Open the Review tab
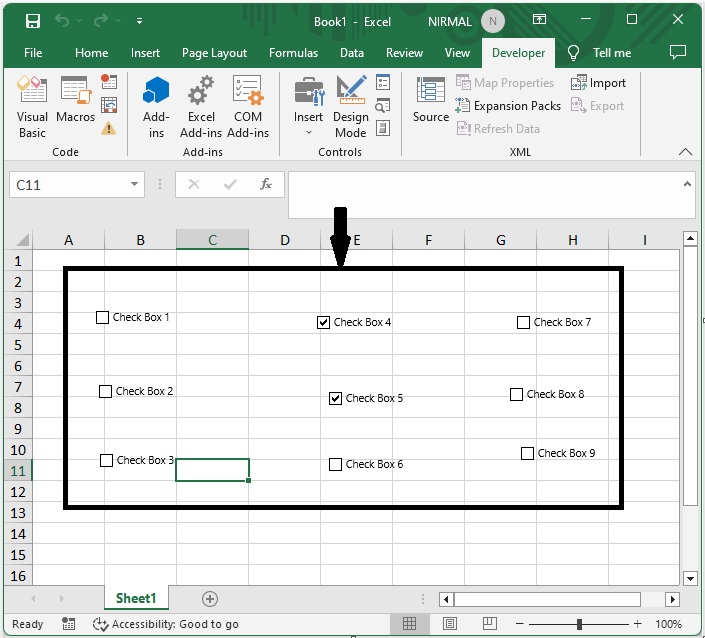The height and width of the screenshot is (638, 705). point(404,53)
